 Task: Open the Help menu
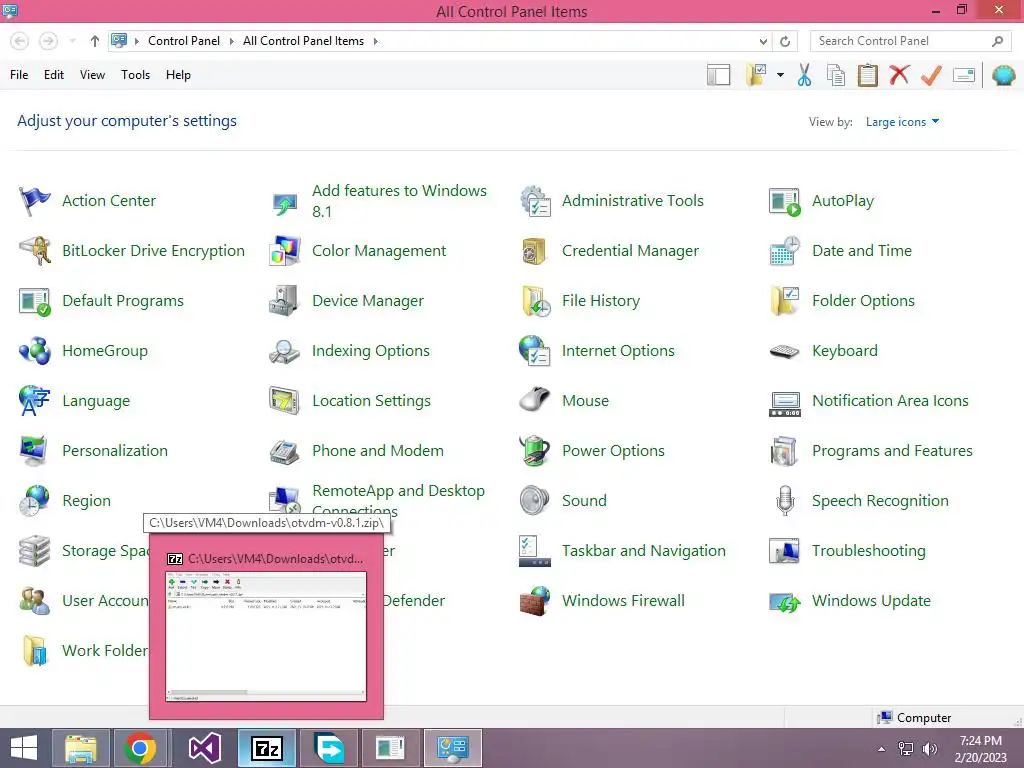pyautogui.click(x=178, y=75)
